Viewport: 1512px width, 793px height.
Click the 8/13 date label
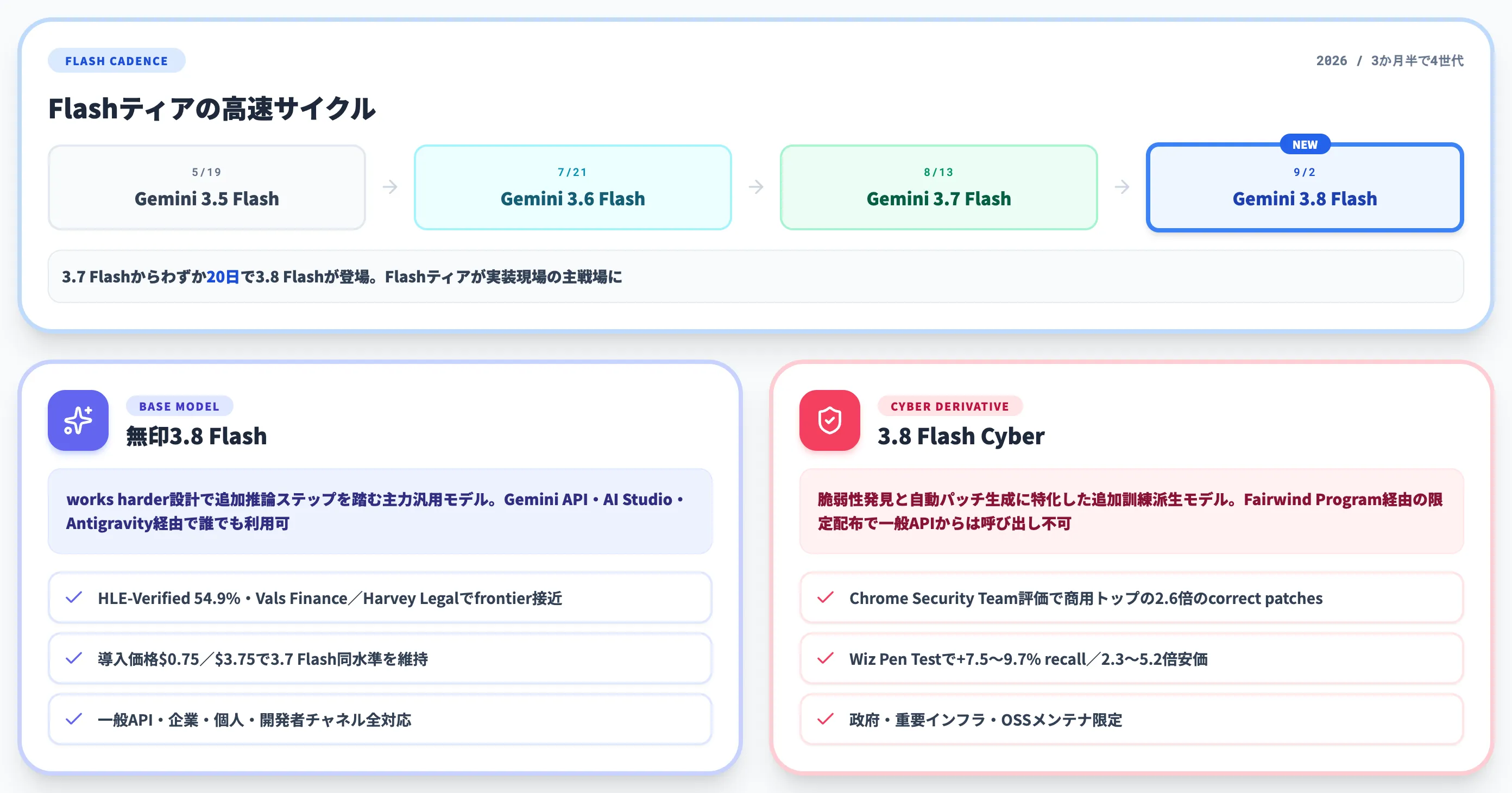pos(938,172)
